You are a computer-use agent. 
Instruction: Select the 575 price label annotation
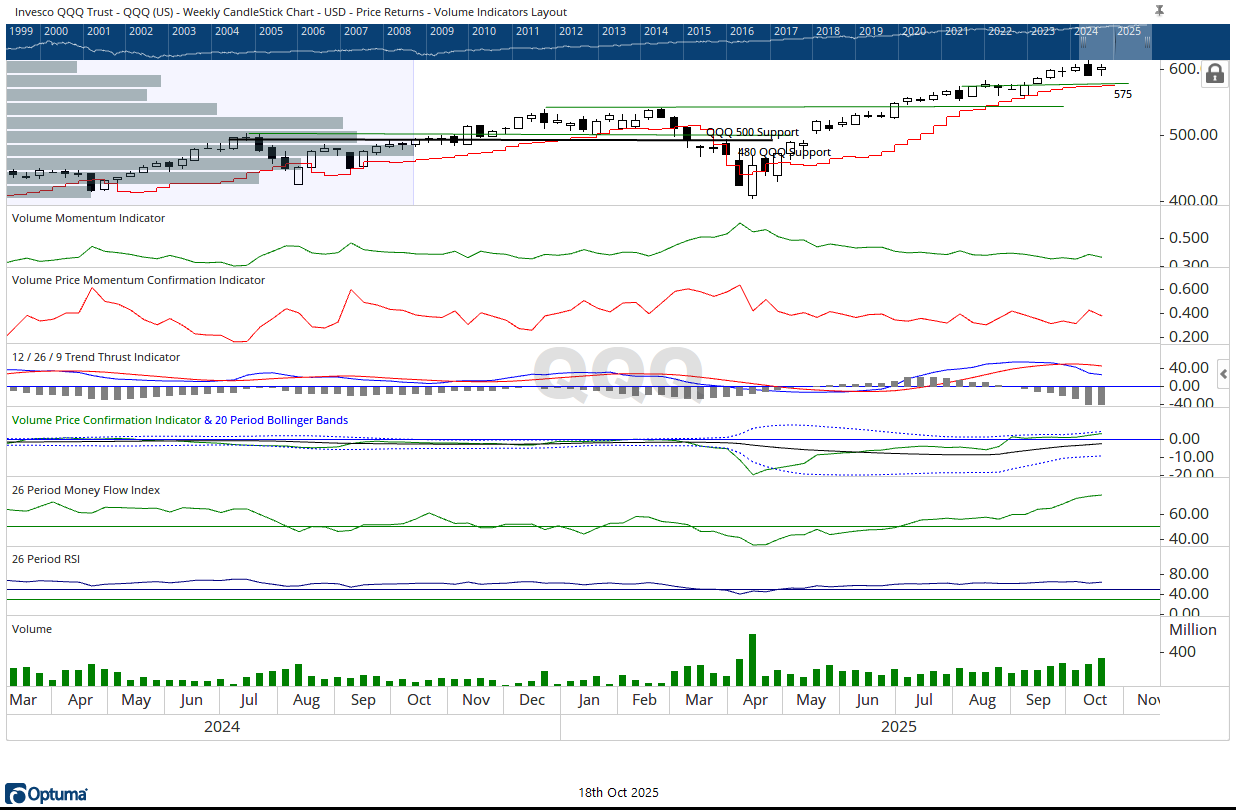point(1122,94)
